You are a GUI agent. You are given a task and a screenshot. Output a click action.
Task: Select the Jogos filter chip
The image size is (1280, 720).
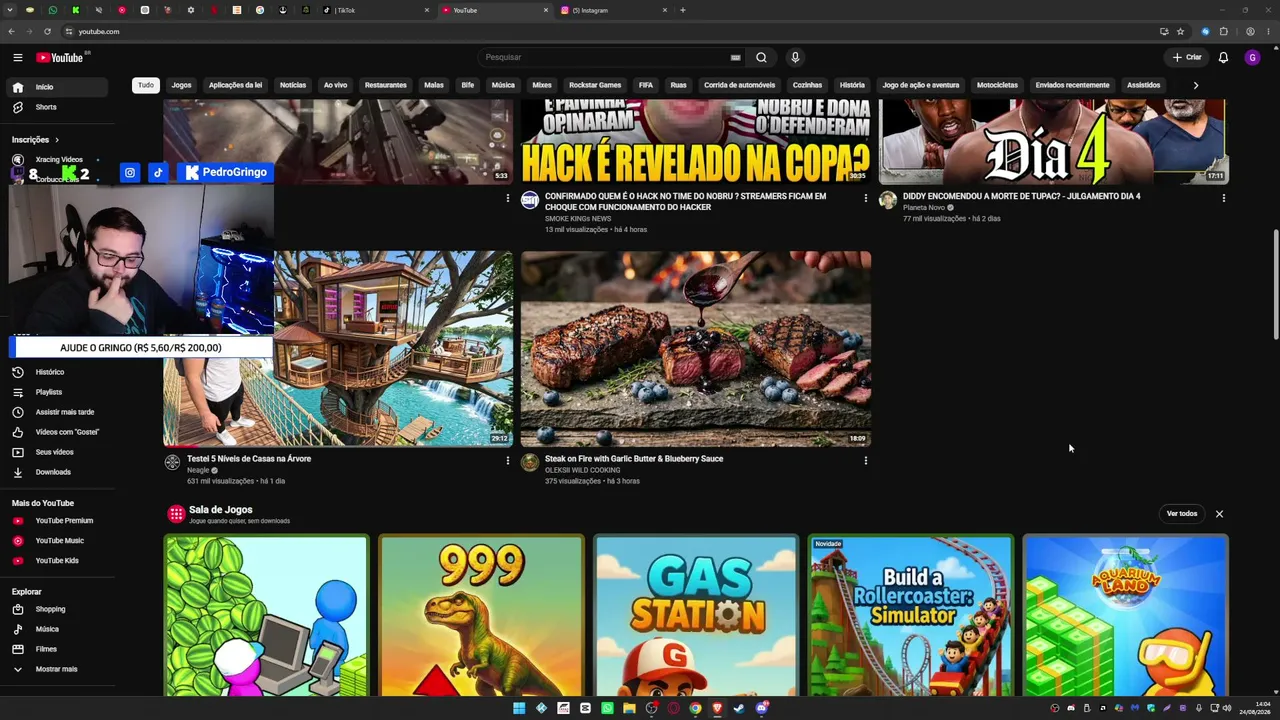click(x=181, y=85)
